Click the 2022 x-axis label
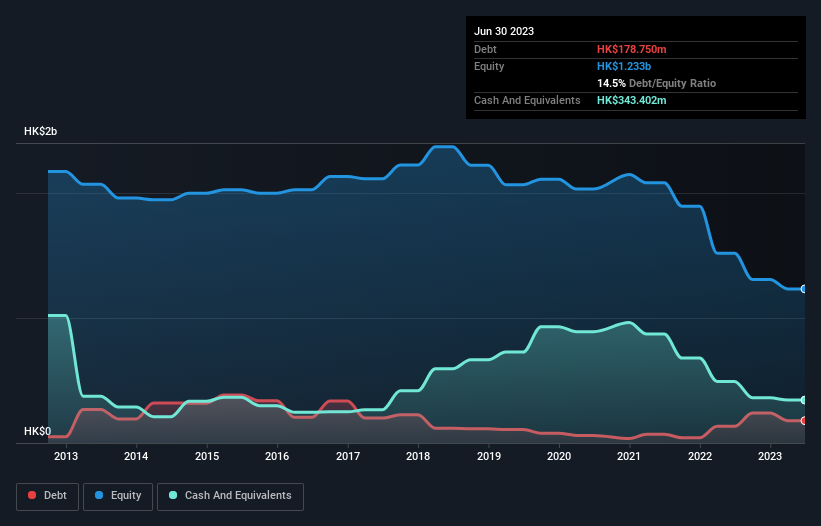821x526 pixels. pyautogui.click(x=700, y=456)
